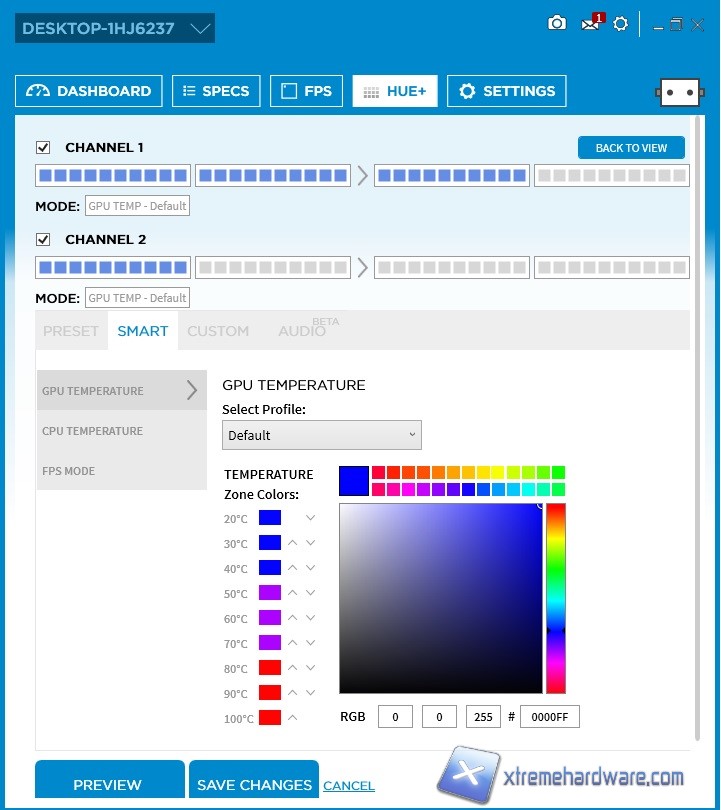Click the camera screenshot icon

pyautogui.click(x=557, y=23)
